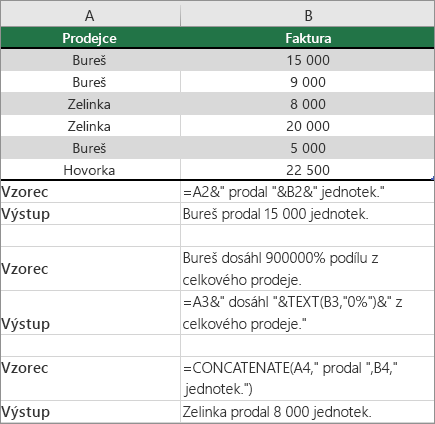
Task: Select the first Bureš cell
Action: click(90, 60)
